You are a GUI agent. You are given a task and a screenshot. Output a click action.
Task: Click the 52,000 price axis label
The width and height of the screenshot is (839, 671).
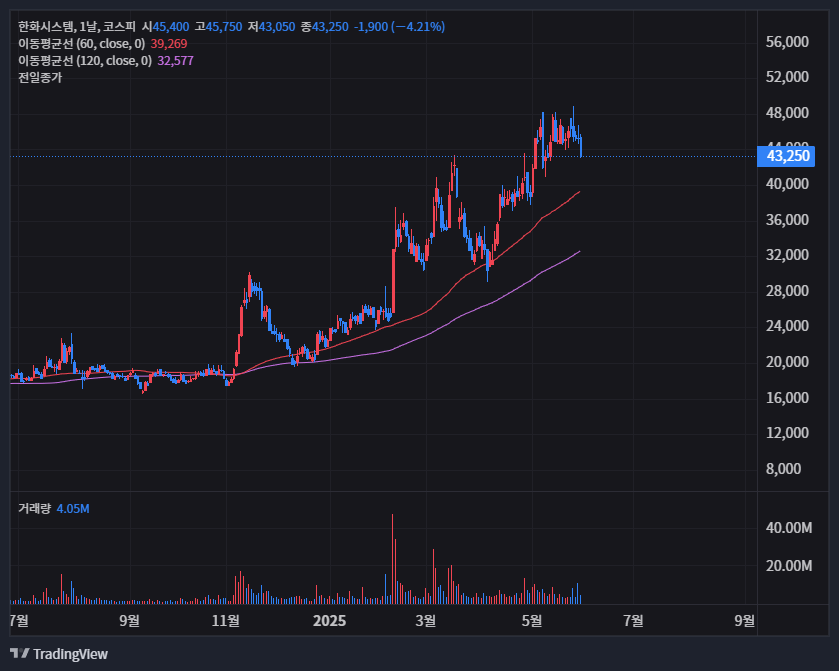(x=787, y=77)
